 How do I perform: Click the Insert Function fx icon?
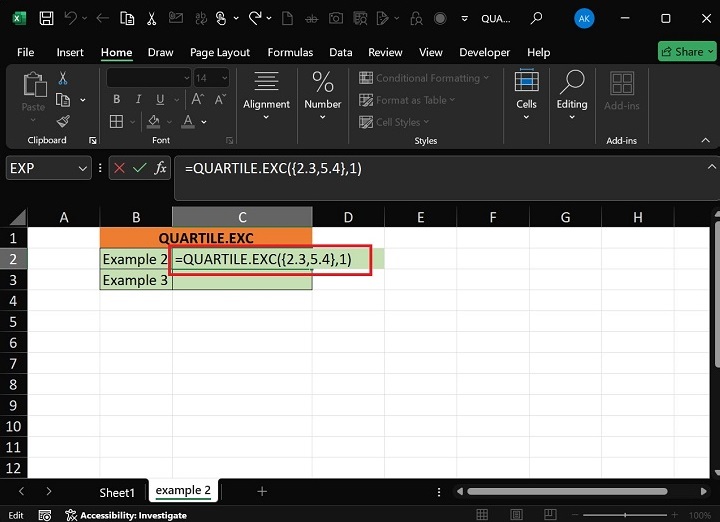[x=160, y=168]
